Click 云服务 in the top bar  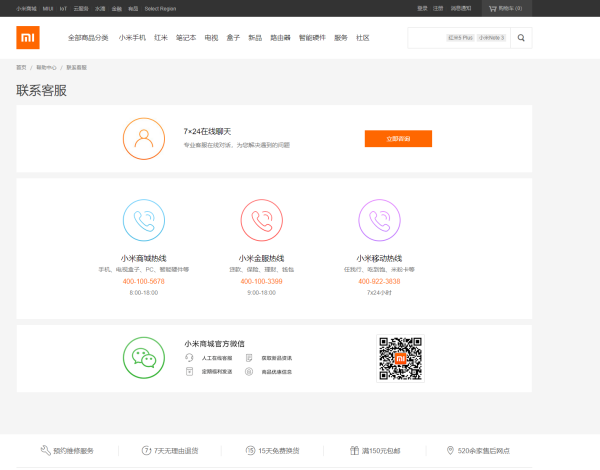[x=81, y=8]
